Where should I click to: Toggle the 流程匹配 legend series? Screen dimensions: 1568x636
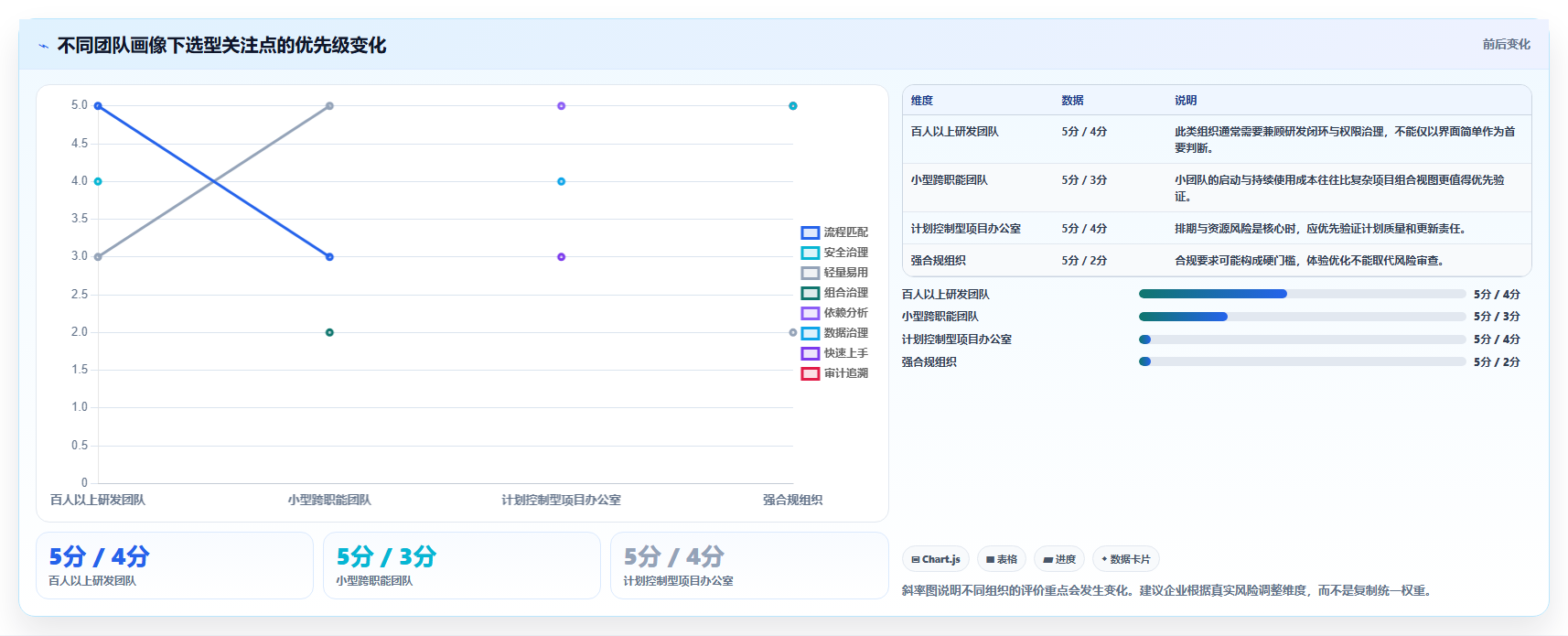[x=834, y=232]
